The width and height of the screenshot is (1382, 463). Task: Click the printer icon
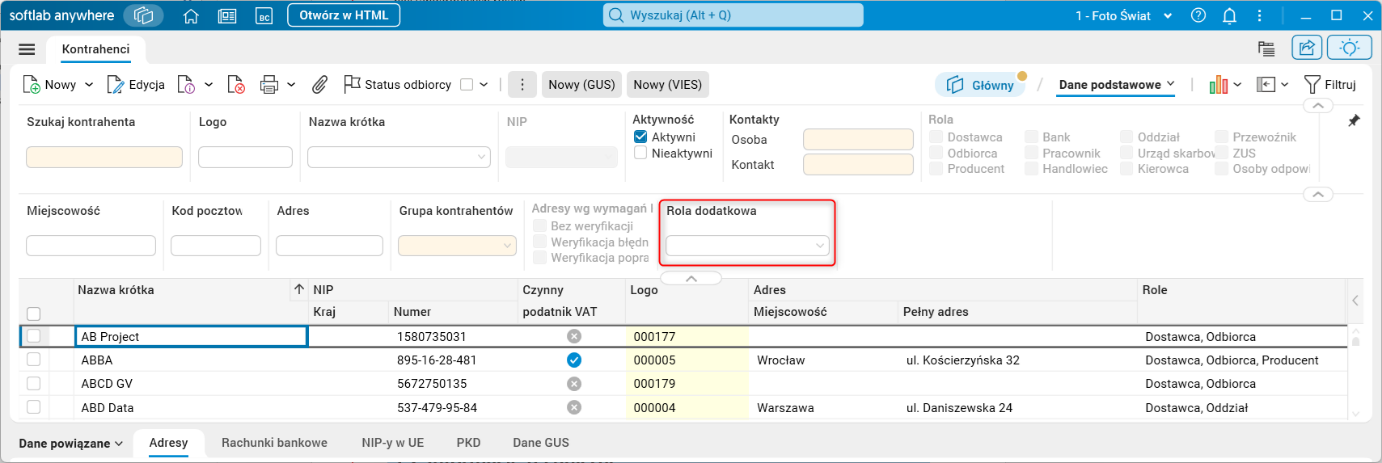pyautogui.click(x=269, y=85)
